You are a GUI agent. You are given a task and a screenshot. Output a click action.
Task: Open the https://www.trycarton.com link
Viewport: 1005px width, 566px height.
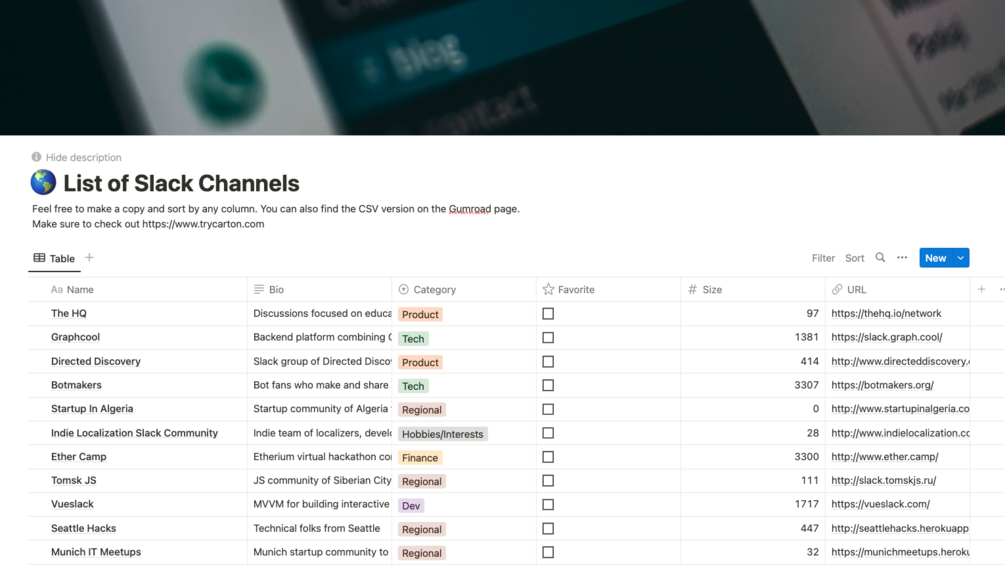pos(203,224)
